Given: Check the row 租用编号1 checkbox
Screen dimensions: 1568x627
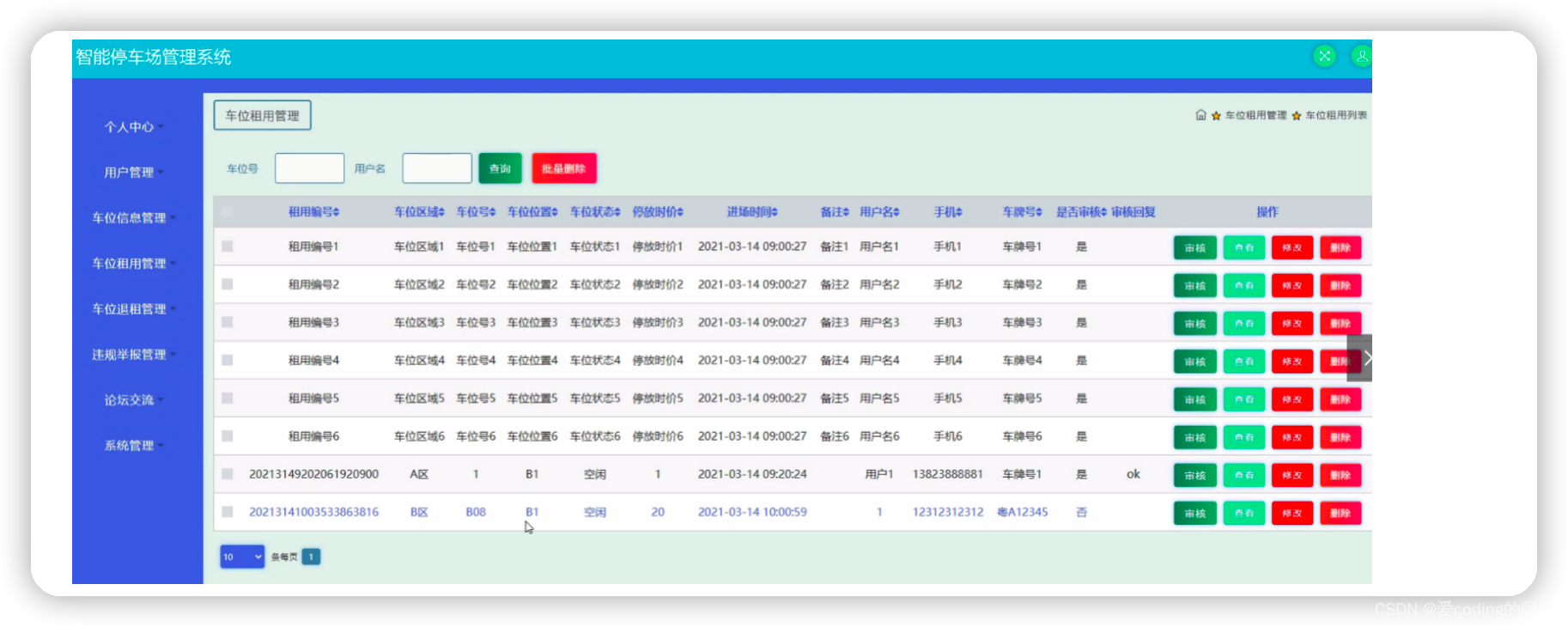Looking at the screenshot, I should tap(228, 247).
